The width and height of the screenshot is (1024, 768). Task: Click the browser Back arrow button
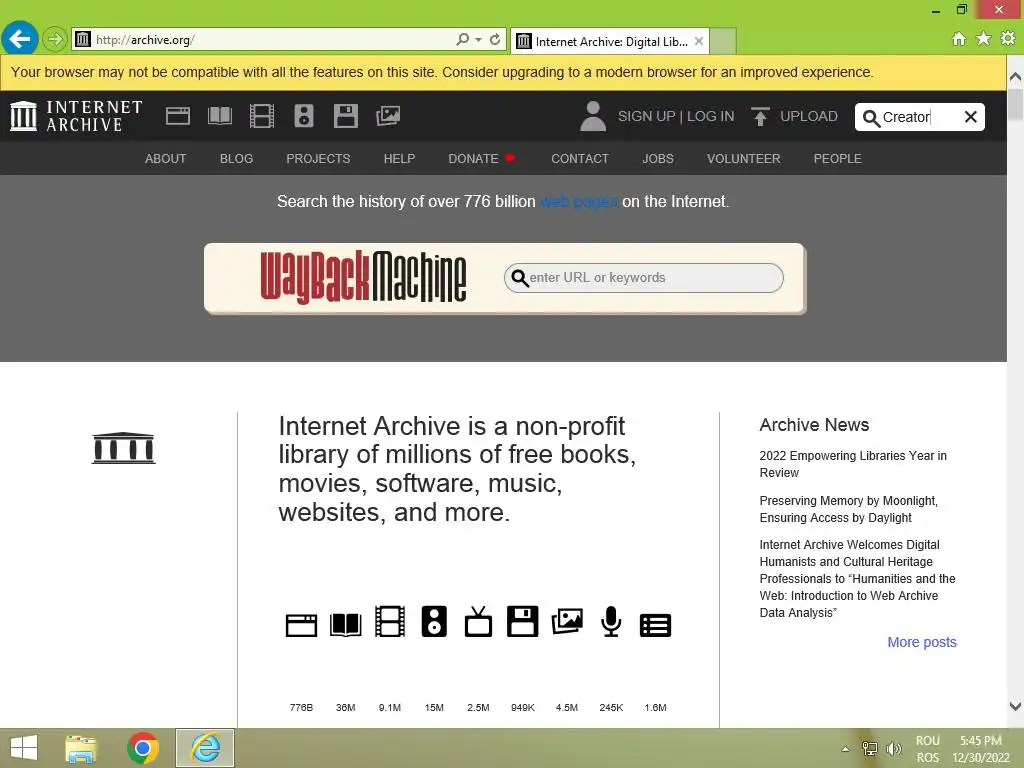[20, 39]
